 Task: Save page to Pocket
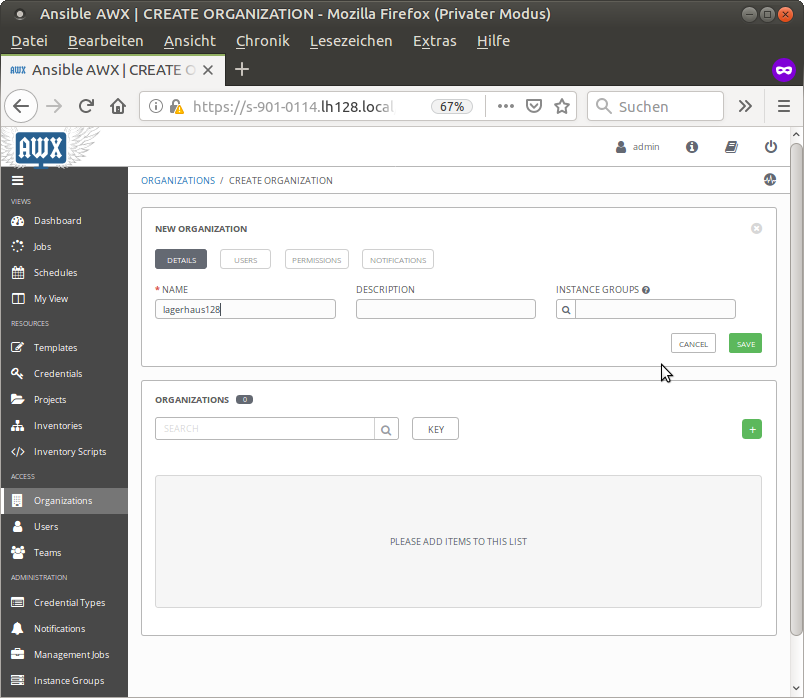(x=534, y=106)
